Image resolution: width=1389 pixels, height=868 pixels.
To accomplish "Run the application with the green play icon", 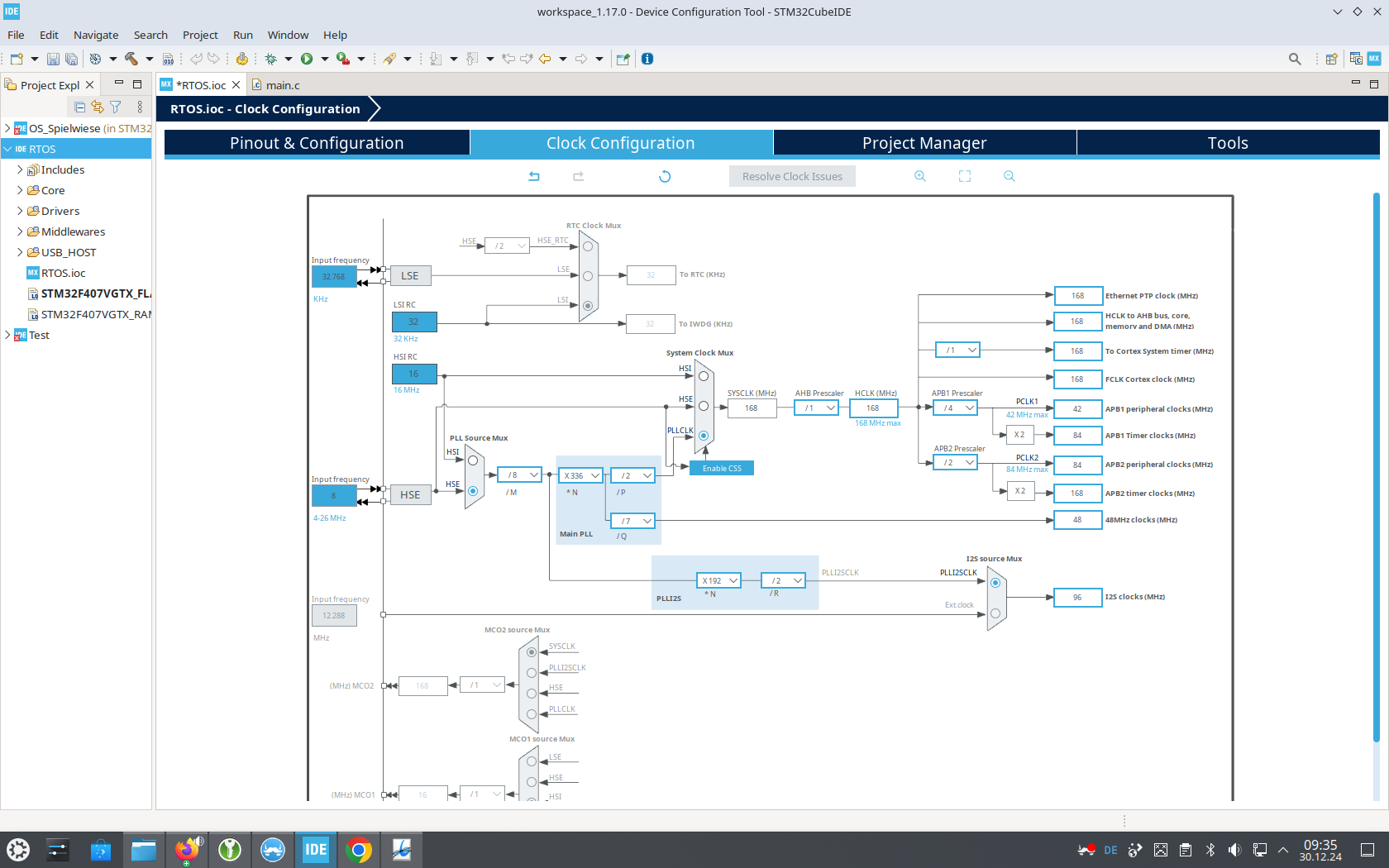I will [x=307, y=59].
